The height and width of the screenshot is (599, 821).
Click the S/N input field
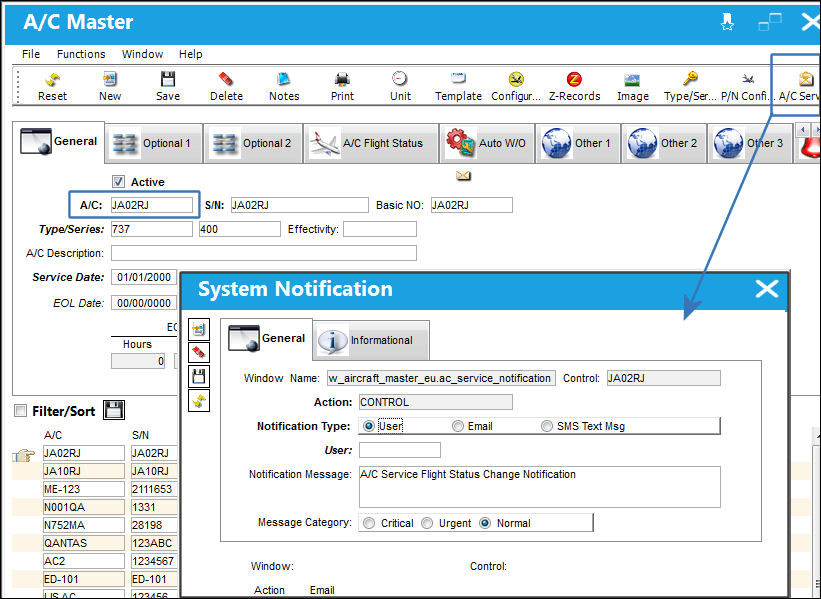tap(299, 205)
